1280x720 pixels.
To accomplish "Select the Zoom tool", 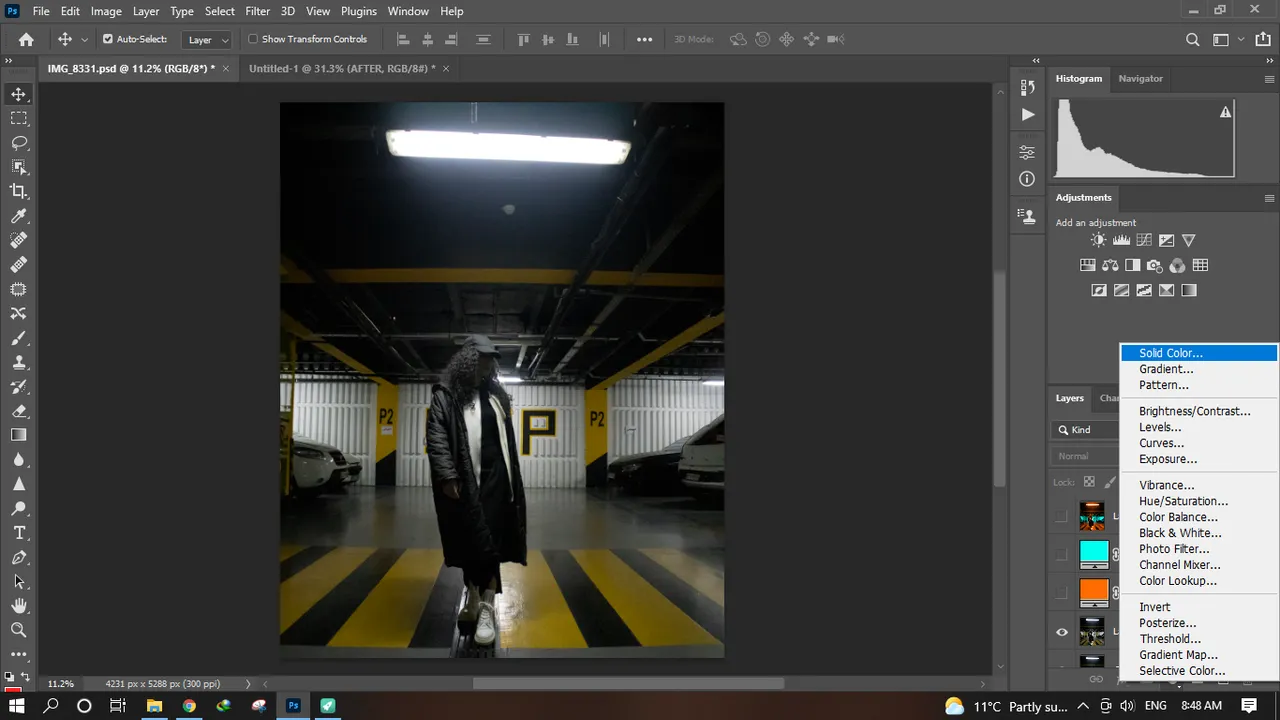I will (18, 630).
